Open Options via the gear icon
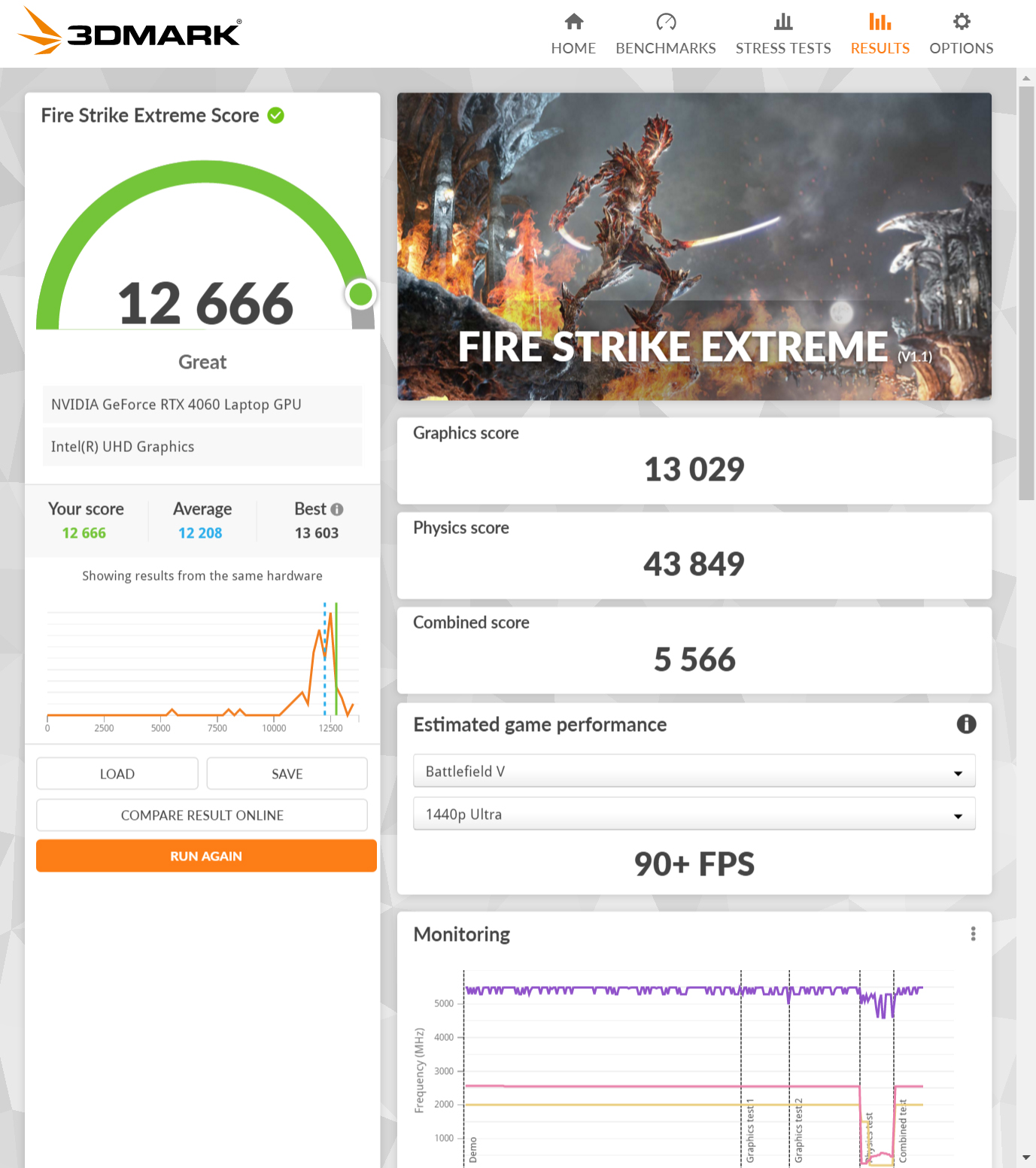 tap(962, 22)
